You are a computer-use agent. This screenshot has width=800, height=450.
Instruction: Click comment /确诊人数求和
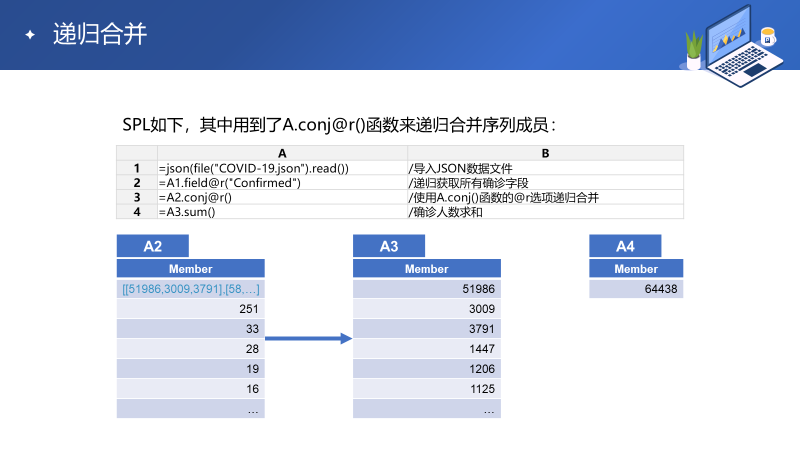[545, 212]
